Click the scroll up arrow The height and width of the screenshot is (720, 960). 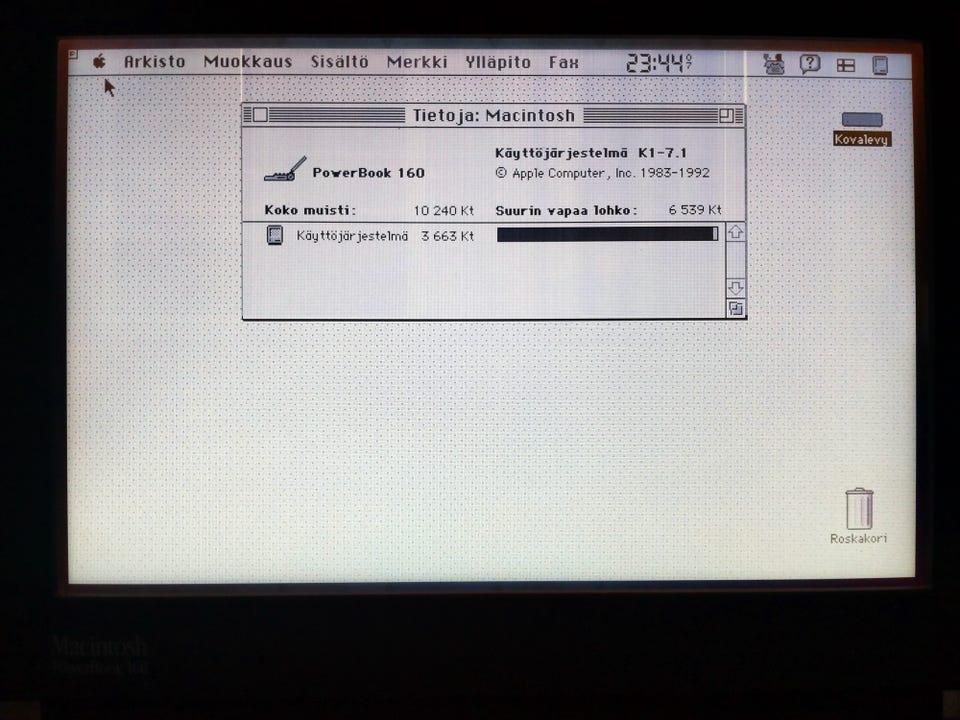pos(735,232)
